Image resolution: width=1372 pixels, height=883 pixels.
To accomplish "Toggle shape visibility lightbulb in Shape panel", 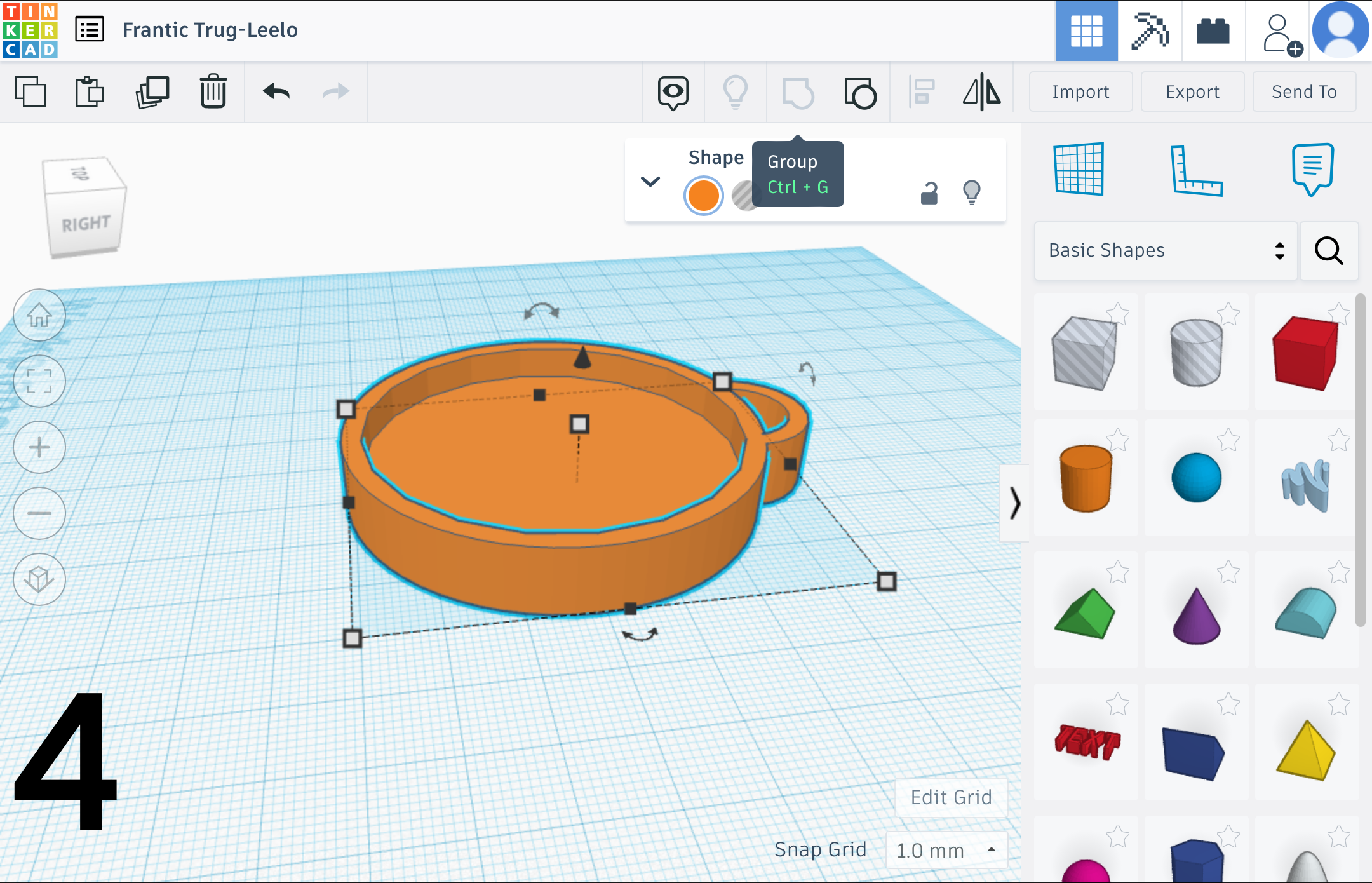I will 972,192.
